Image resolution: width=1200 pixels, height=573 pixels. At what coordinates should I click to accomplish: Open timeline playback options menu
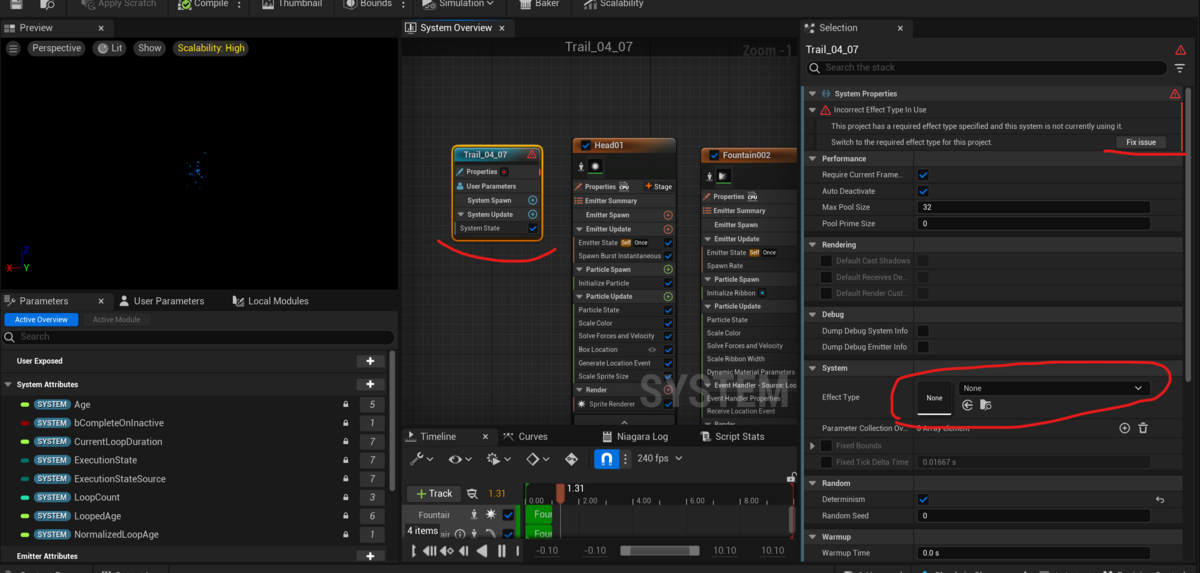click(497, 459)
